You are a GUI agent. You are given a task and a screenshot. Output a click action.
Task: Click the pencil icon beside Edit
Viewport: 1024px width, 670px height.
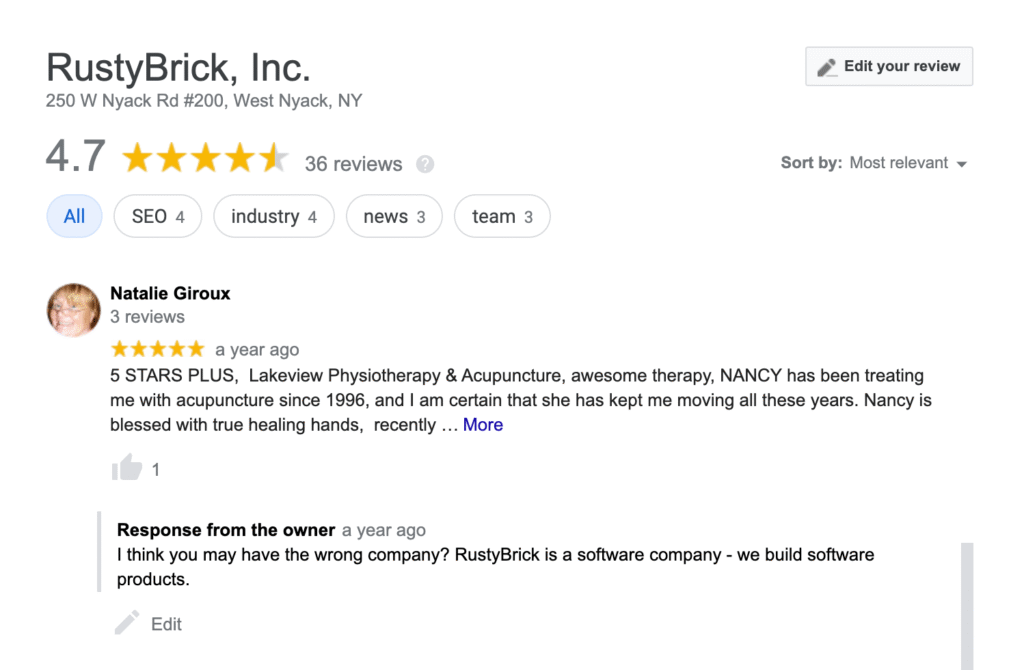pyautogui.click(x=127, y=624)
